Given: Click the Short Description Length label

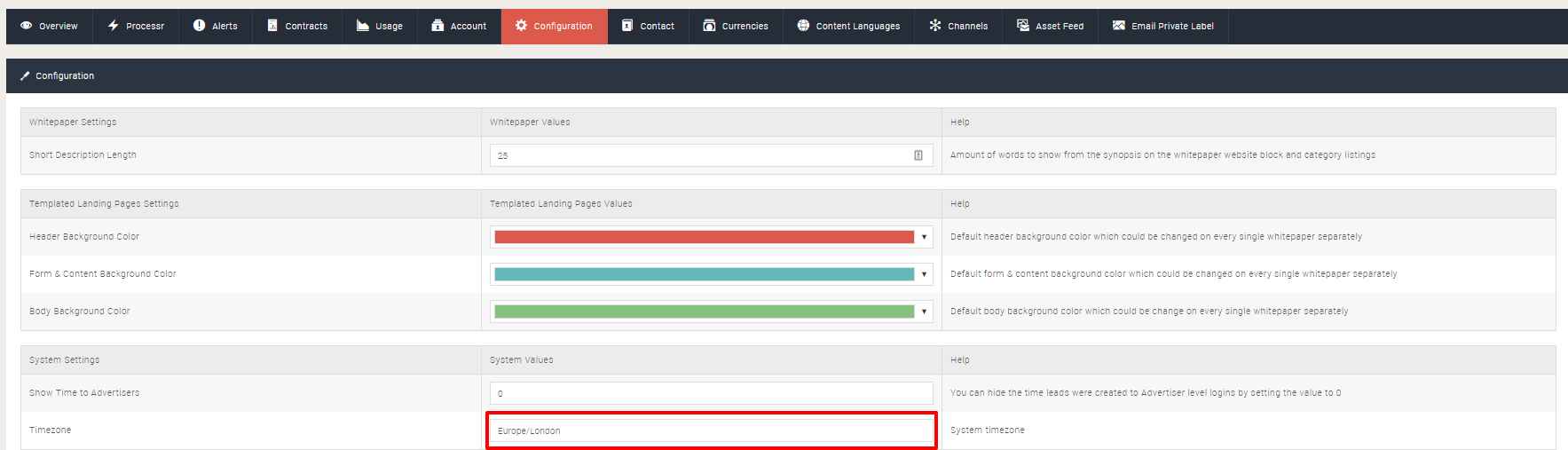Looking at the screenshot, I should (x=83, y=155).
